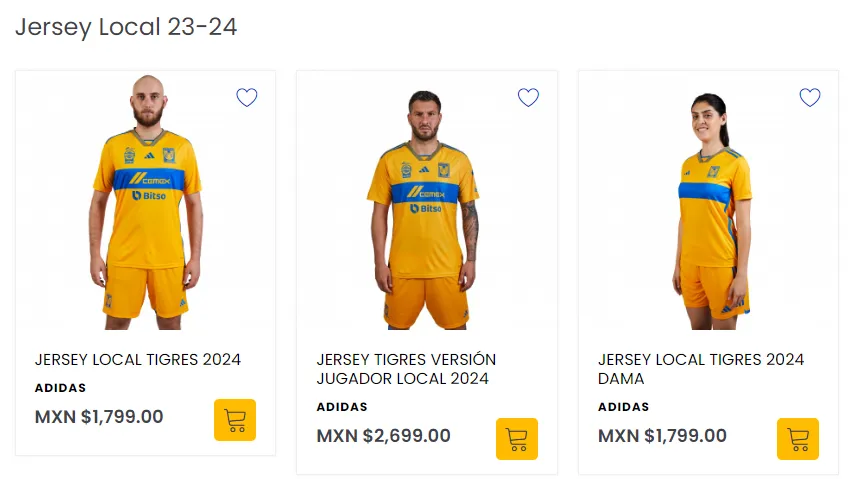
Task: Add Versión Jugador jersey to cart
Action: pos(517,439)
